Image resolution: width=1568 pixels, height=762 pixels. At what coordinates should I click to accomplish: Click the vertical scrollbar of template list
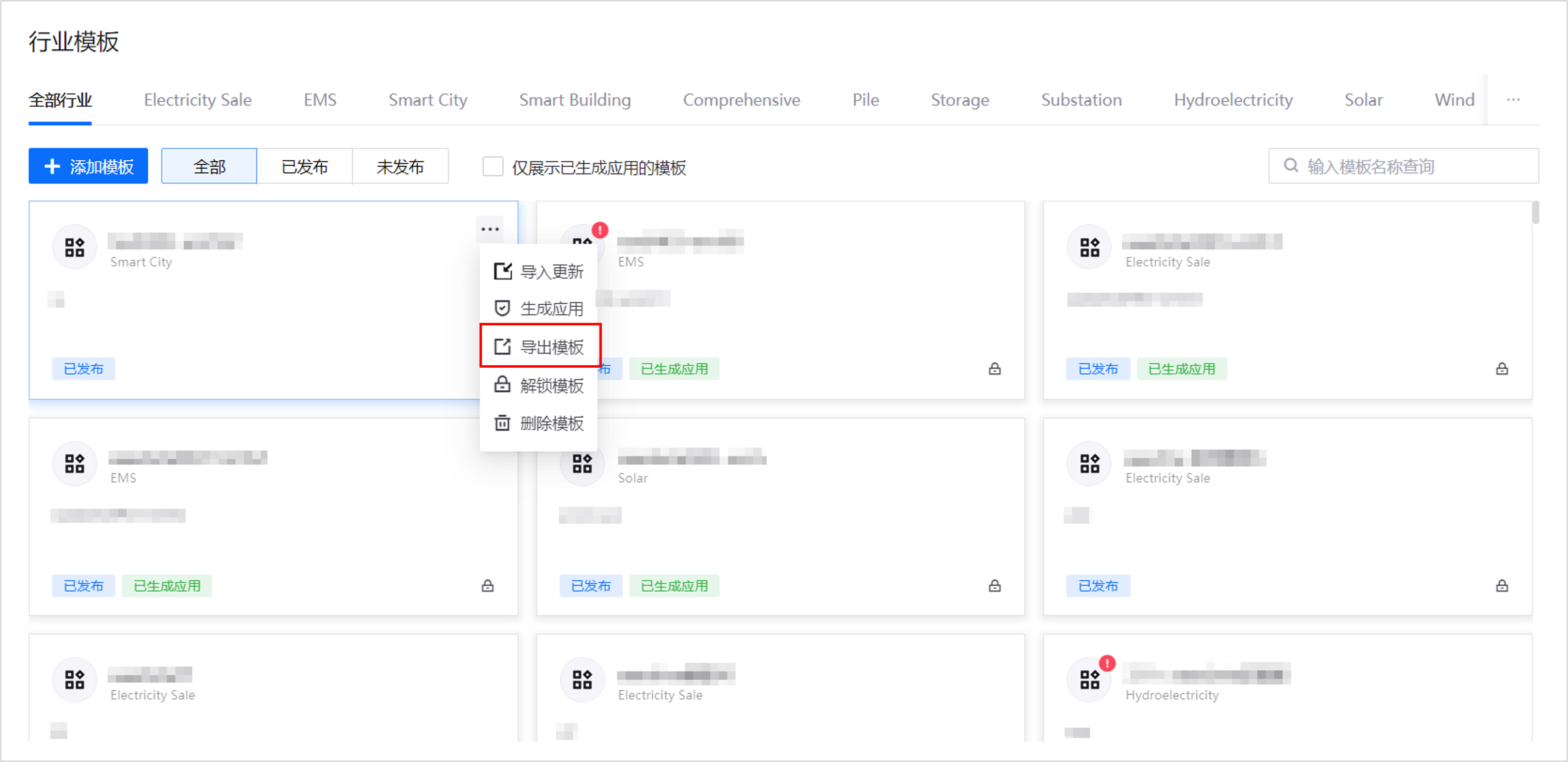(x=1535, y=213)
